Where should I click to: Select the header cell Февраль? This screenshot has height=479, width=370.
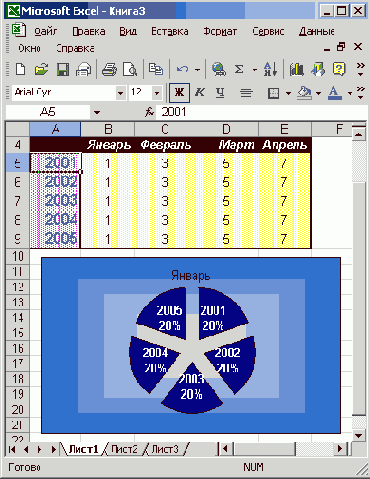coord(165,145)
